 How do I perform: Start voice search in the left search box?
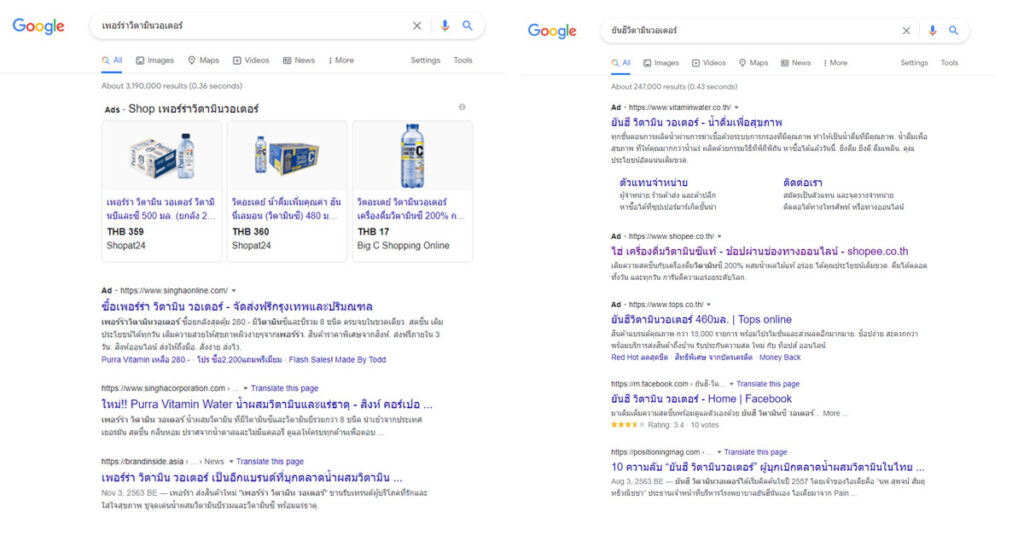coord(445,25)
